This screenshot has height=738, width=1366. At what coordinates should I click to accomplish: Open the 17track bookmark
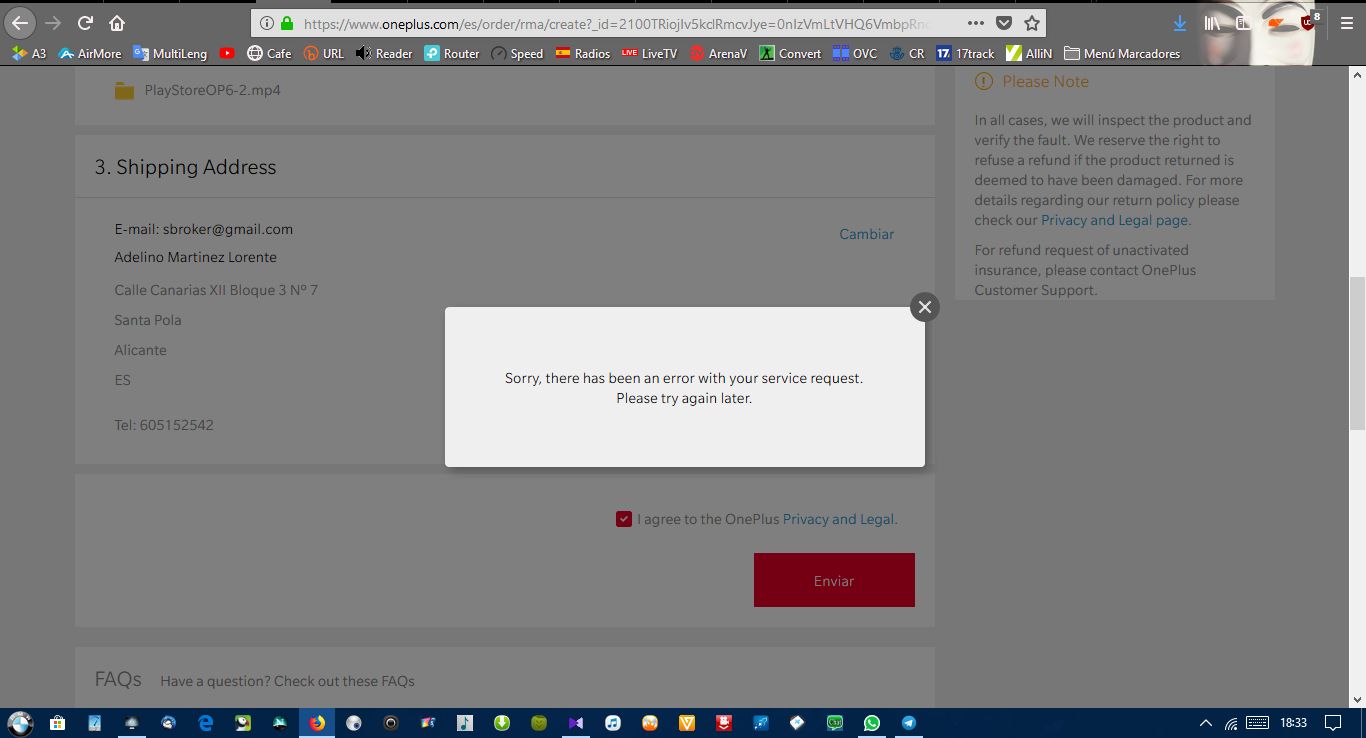(965, 53)
